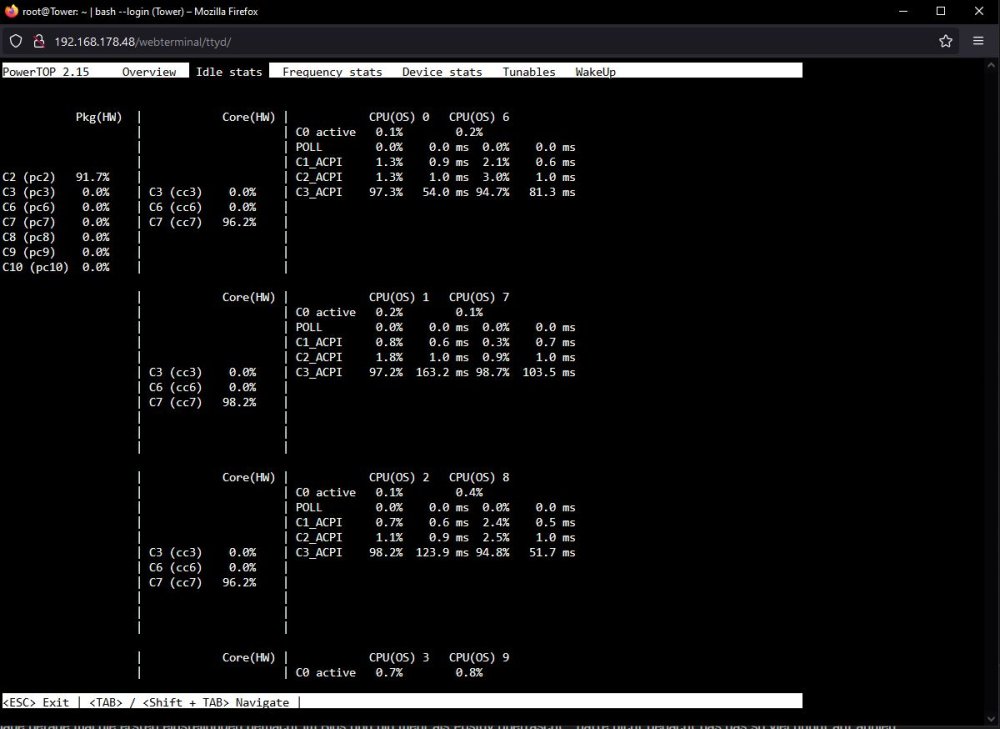Screen dimensions: 1000x729
Task: Click the <TAB> / <Shift + TAB> Navigate hint
Action: click(x=189, y=702)
